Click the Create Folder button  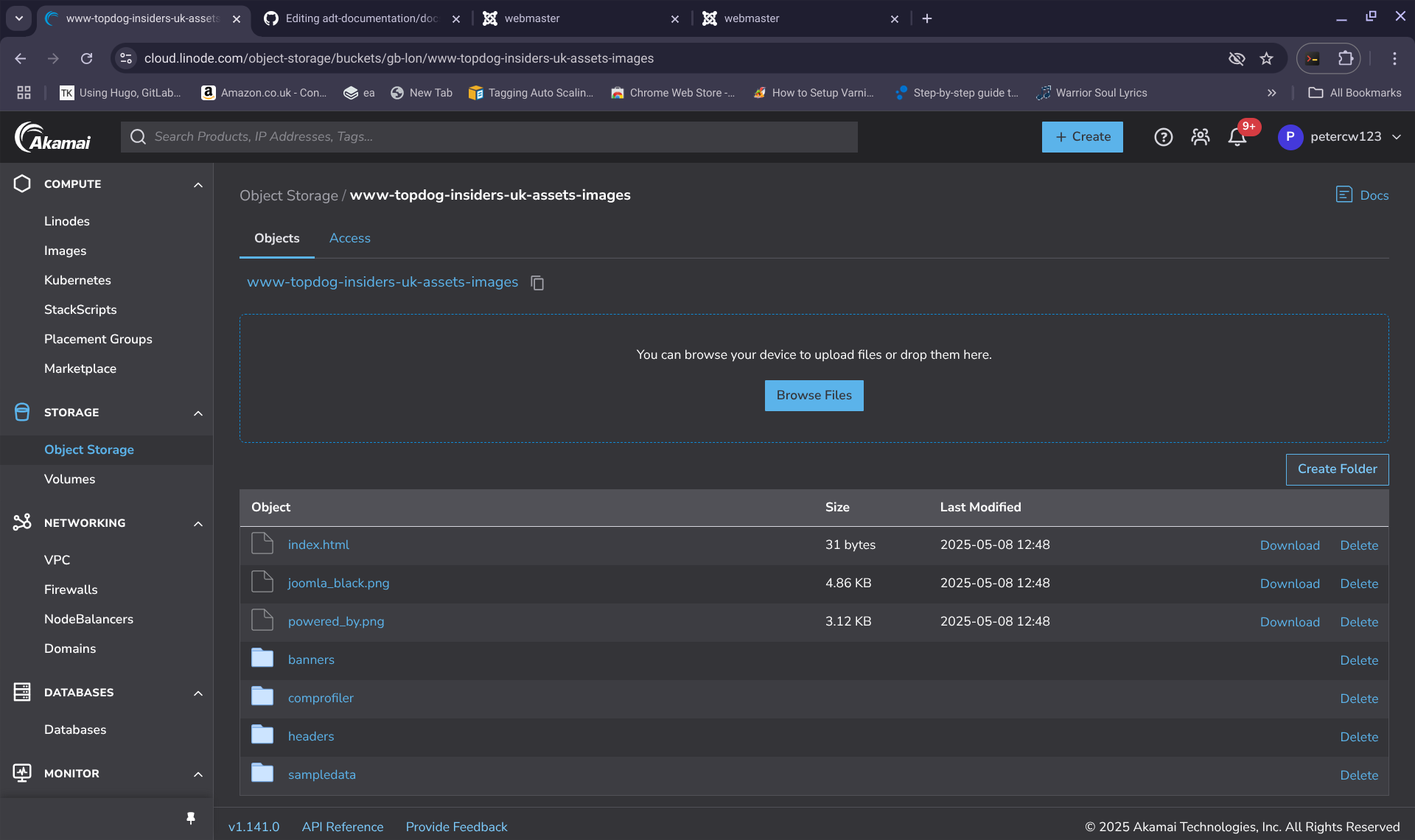[x=1337, y=469]
